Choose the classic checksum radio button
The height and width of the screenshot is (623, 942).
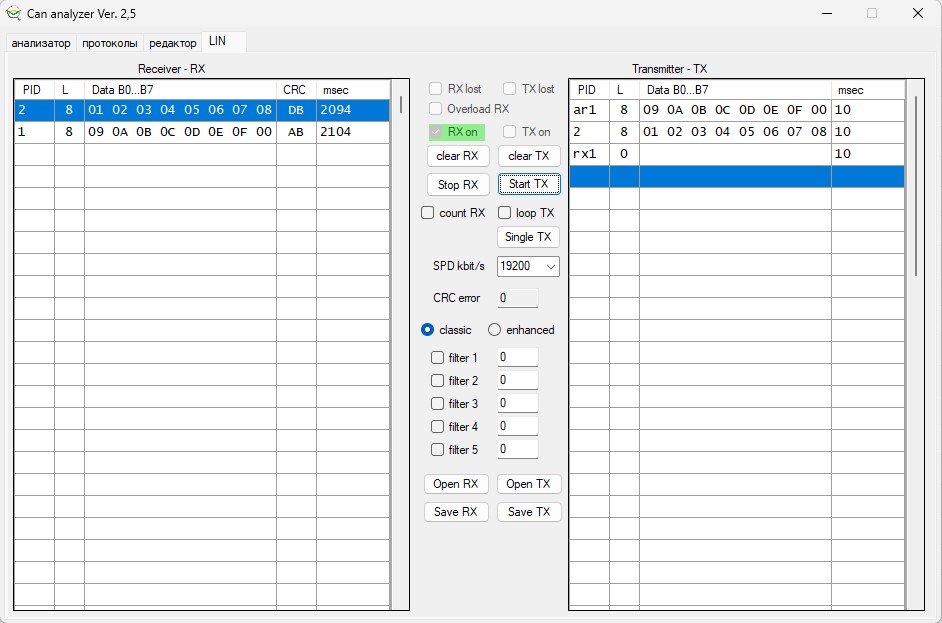coord(428,330)
